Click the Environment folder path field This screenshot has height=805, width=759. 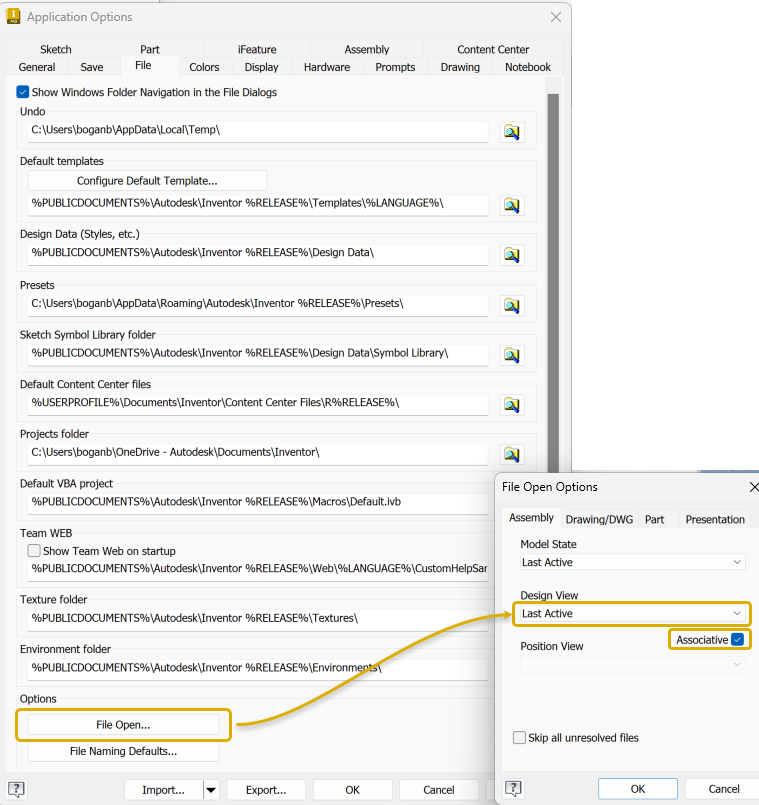258,668
